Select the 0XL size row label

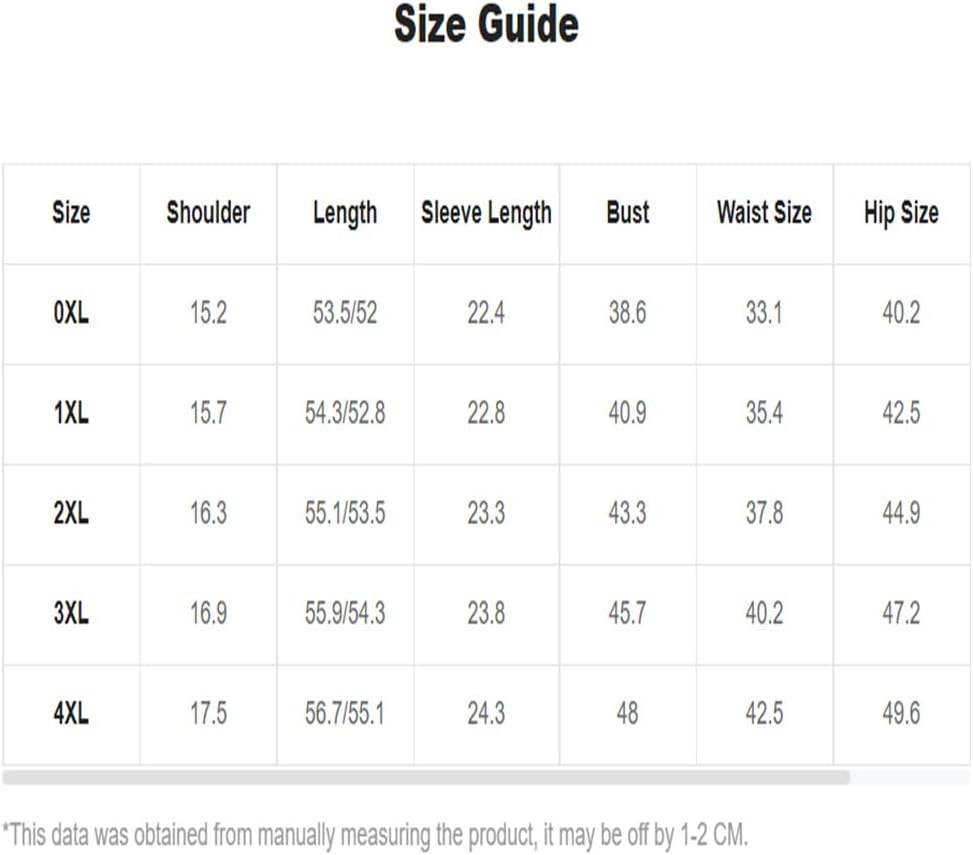point(71,313)
